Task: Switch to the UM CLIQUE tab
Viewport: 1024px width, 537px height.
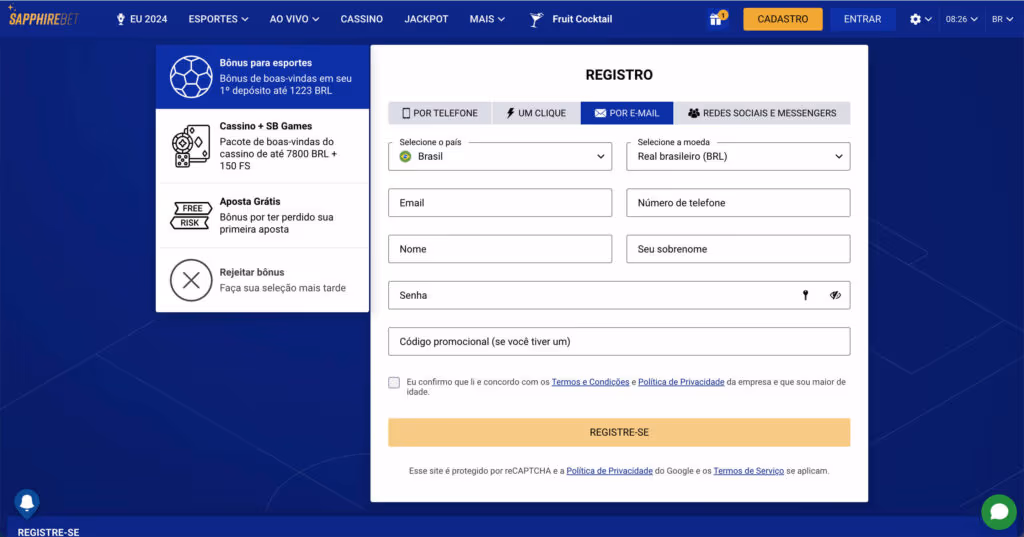Action: coord(536,113)
